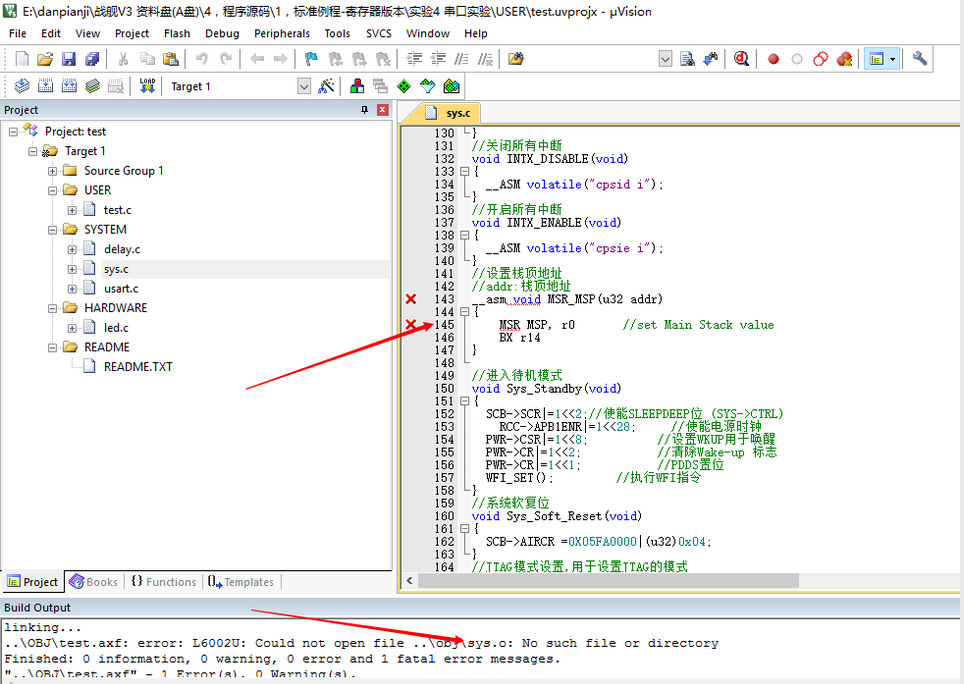Click the Download LOAD icon
The image size is (964, 684).
(147, 86)
